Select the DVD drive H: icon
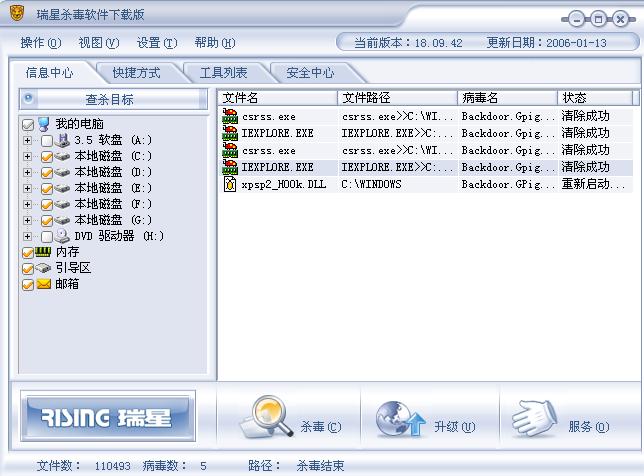 click(x=62, y=236)
